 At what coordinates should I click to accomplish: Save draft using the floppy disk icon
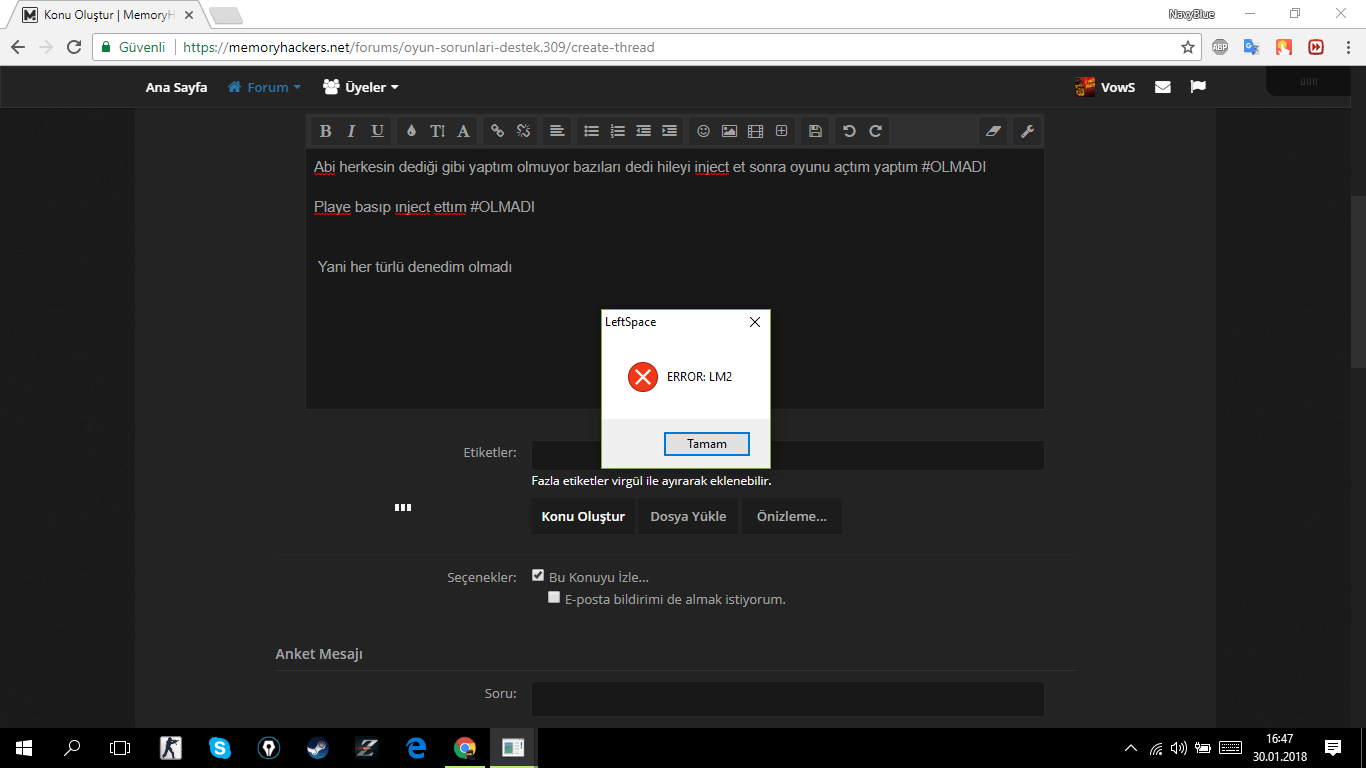coord(815,131)
